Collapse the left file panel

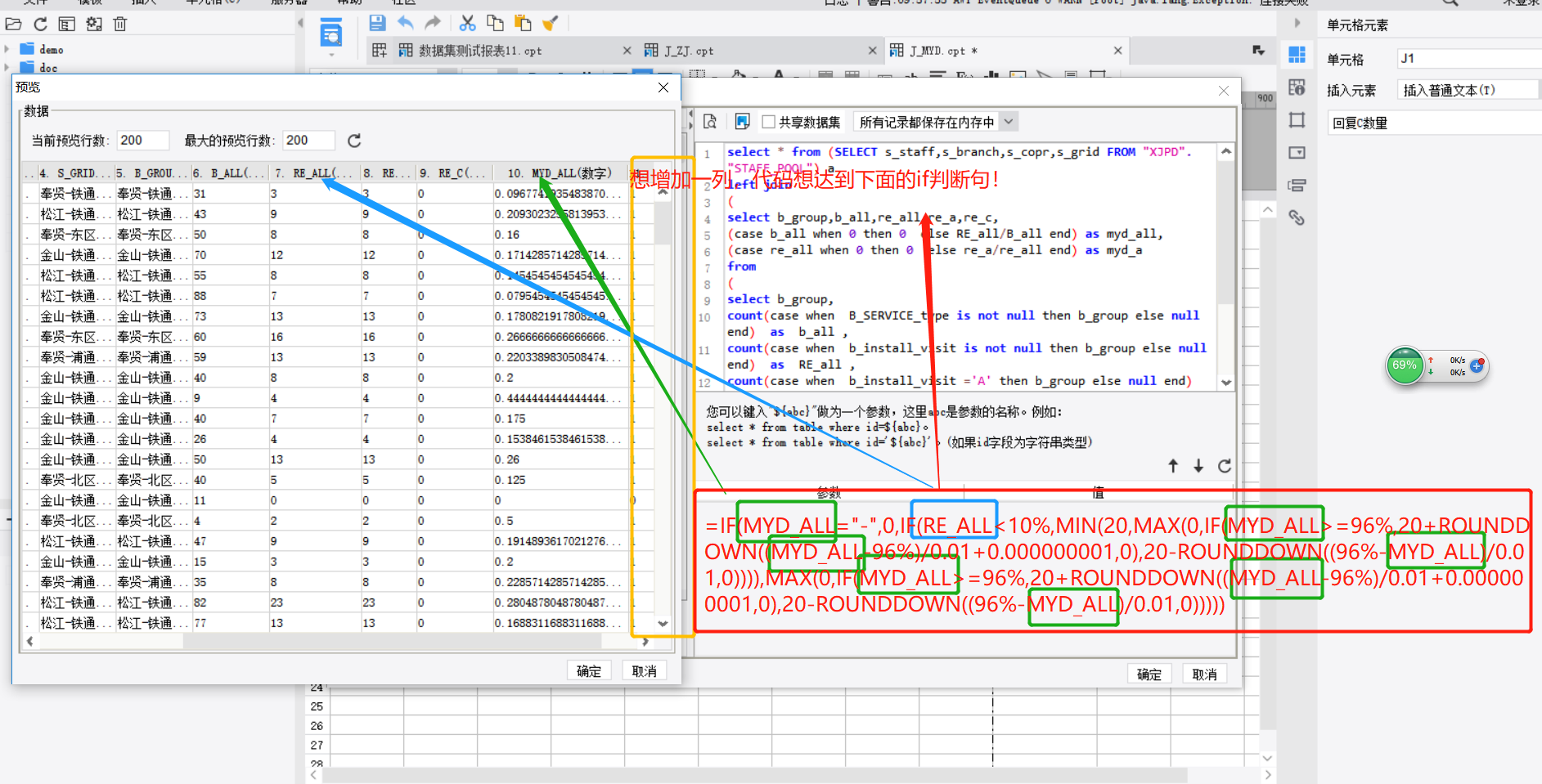pyautogui.click(x=300, y=23)
